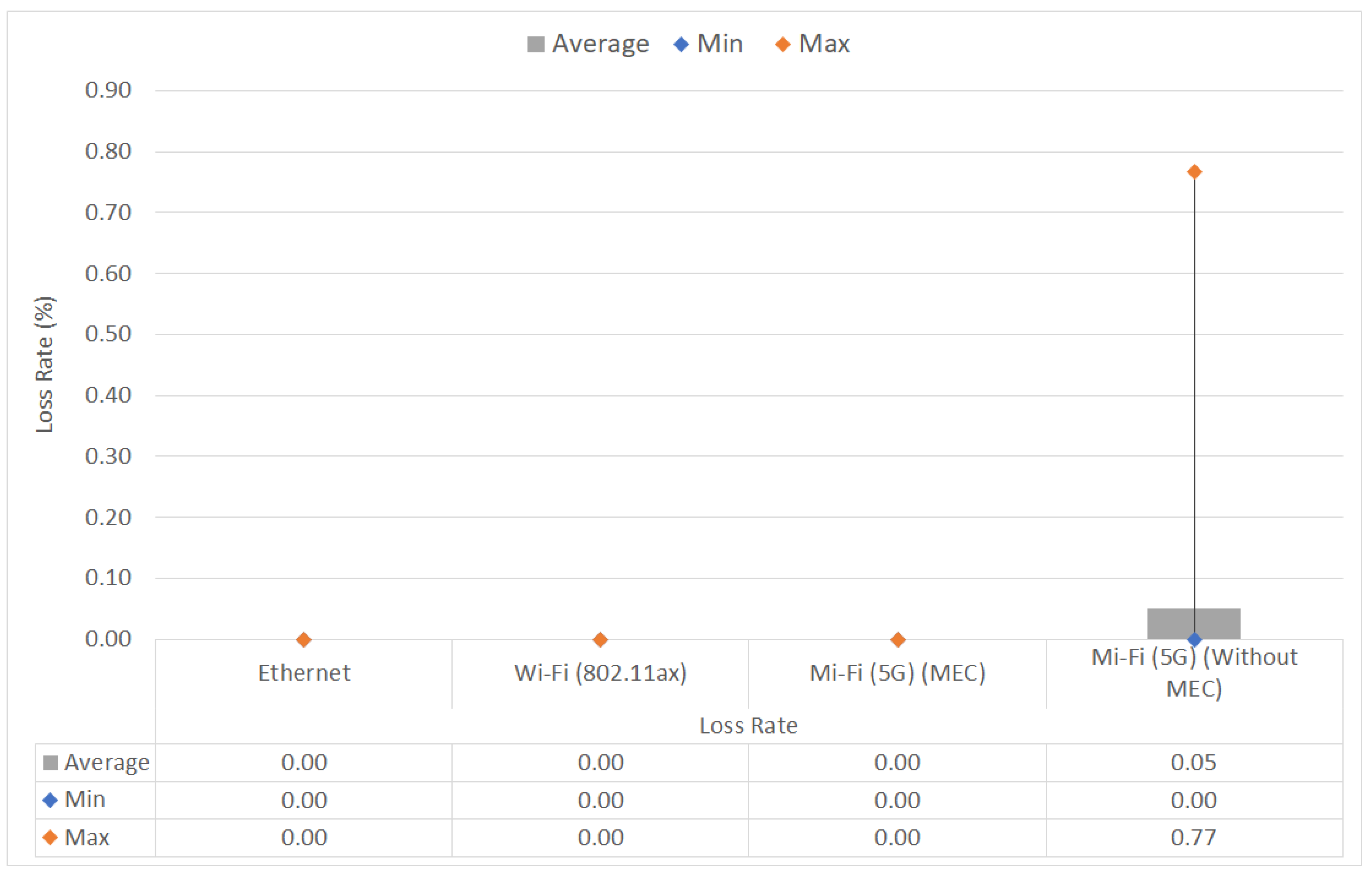Viewport: 1372px width, 875px height.
Task: Click the blue Min marker for Without MEC
Action: 1194,640
